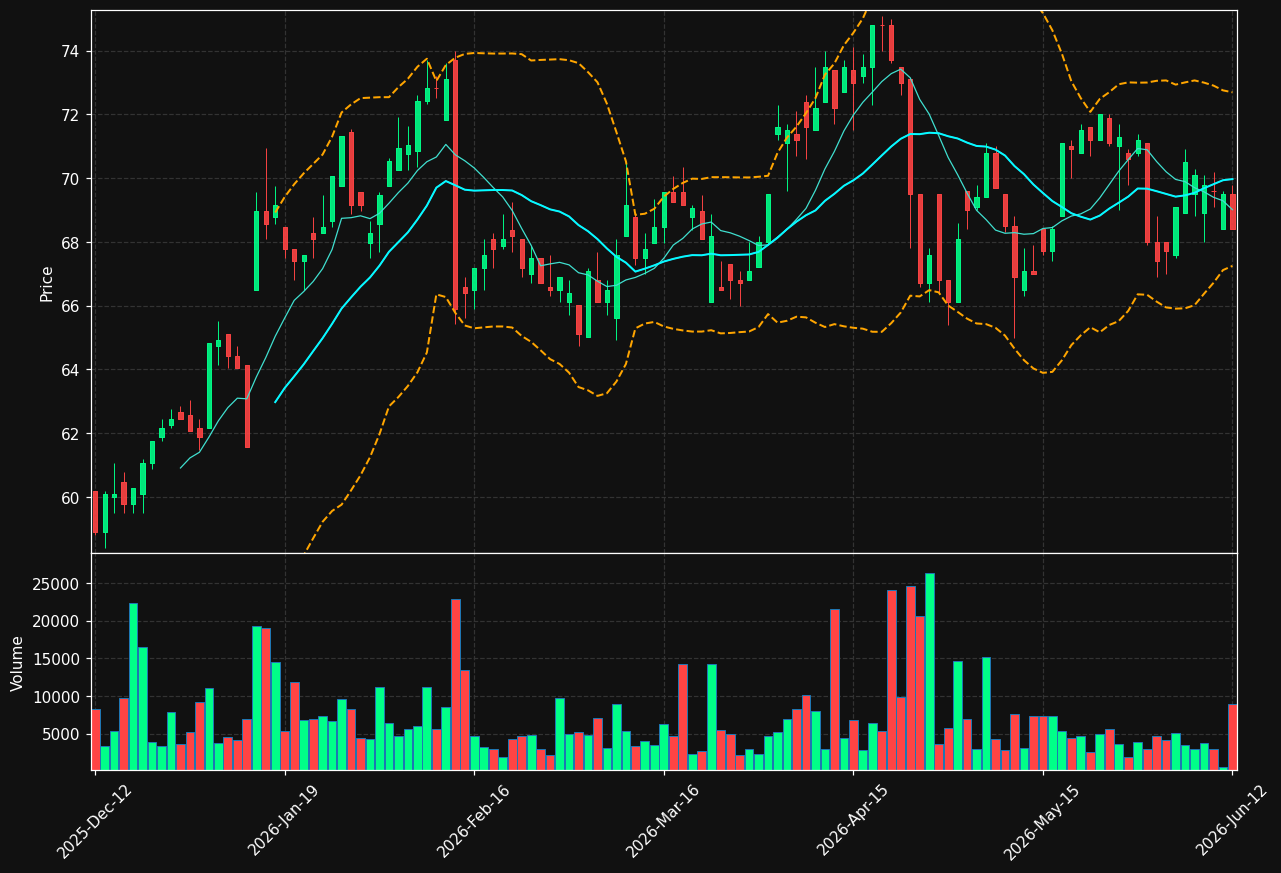Click the 2026-Feb-16 date label
1281x873 pixels.
pyautogui.click(x=473, y=821)
